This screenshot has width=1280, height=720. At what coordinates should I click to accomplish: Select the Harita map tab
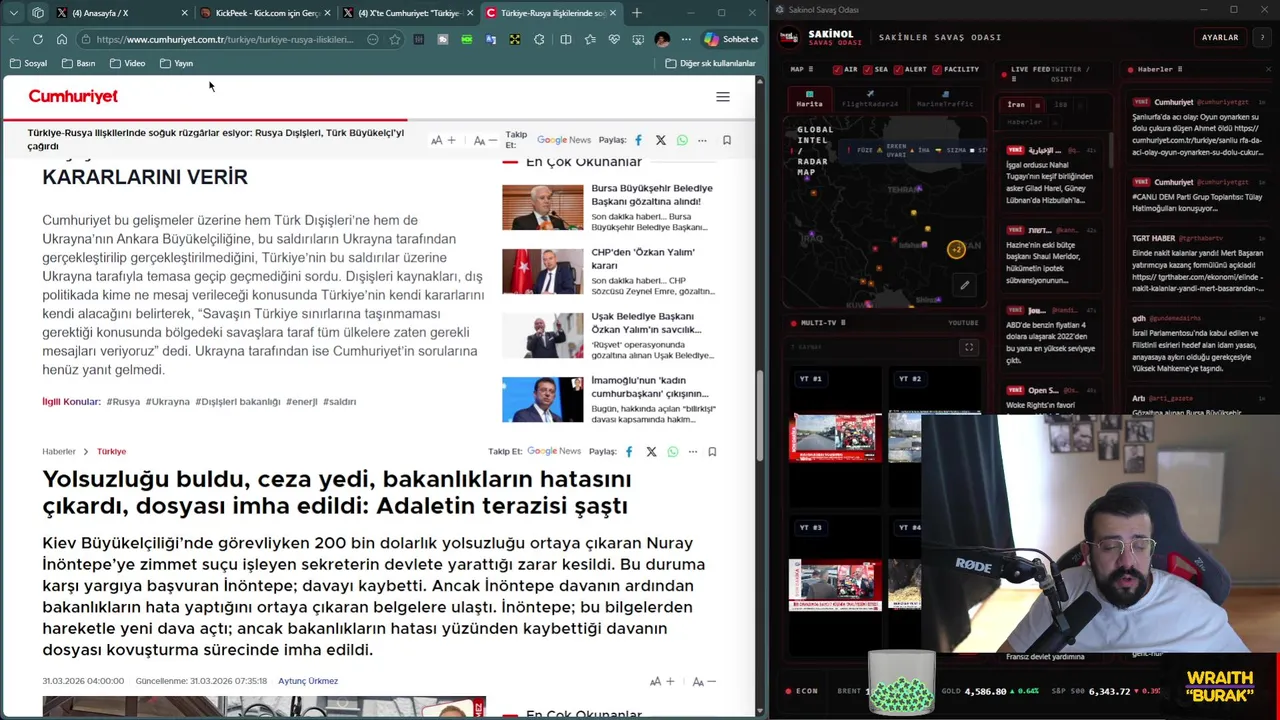[809, 99]
